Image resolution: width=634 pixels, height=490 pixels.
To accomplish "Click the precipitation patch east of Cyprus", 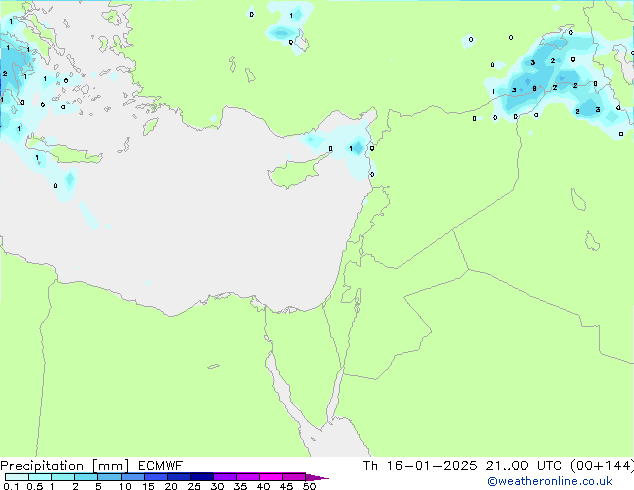I will coord(357,148).
